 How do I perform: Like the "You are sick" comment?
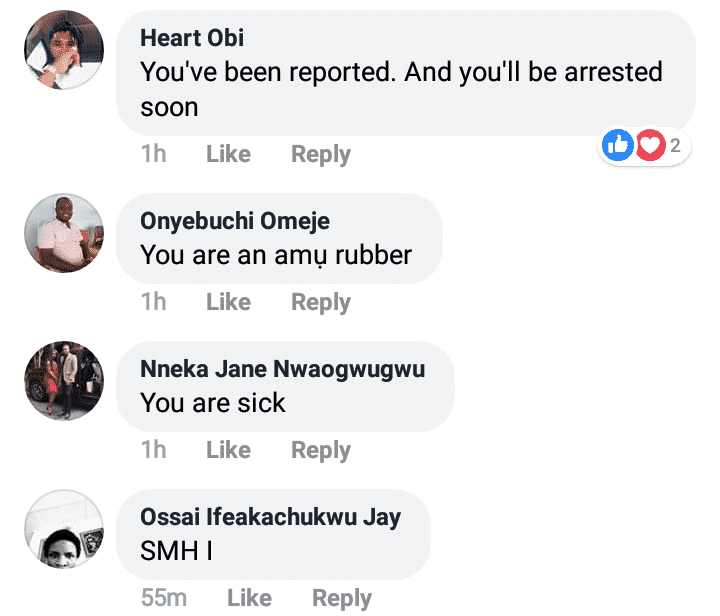point(228,450)
